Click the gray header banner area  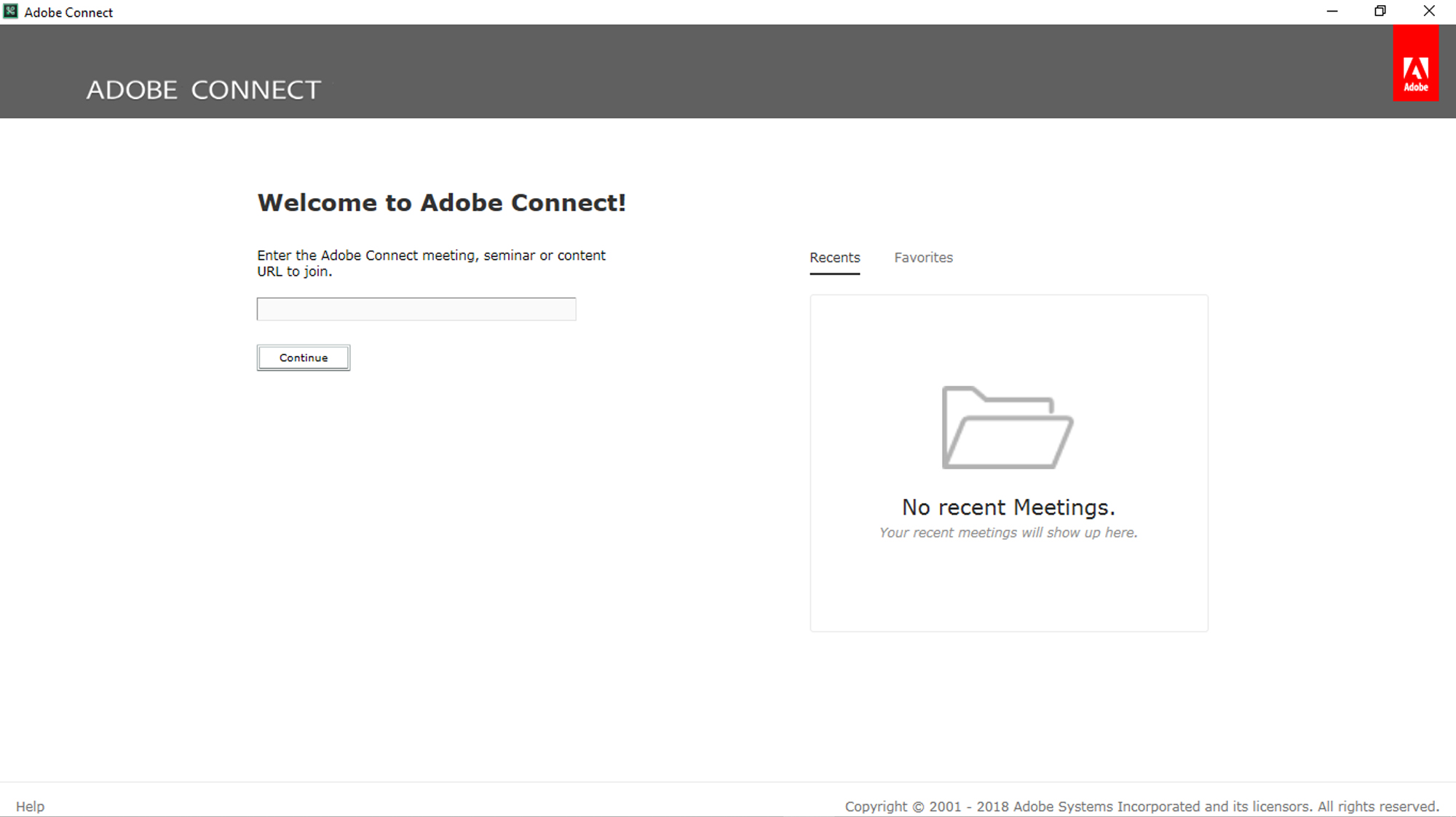(x=801, y=71)
